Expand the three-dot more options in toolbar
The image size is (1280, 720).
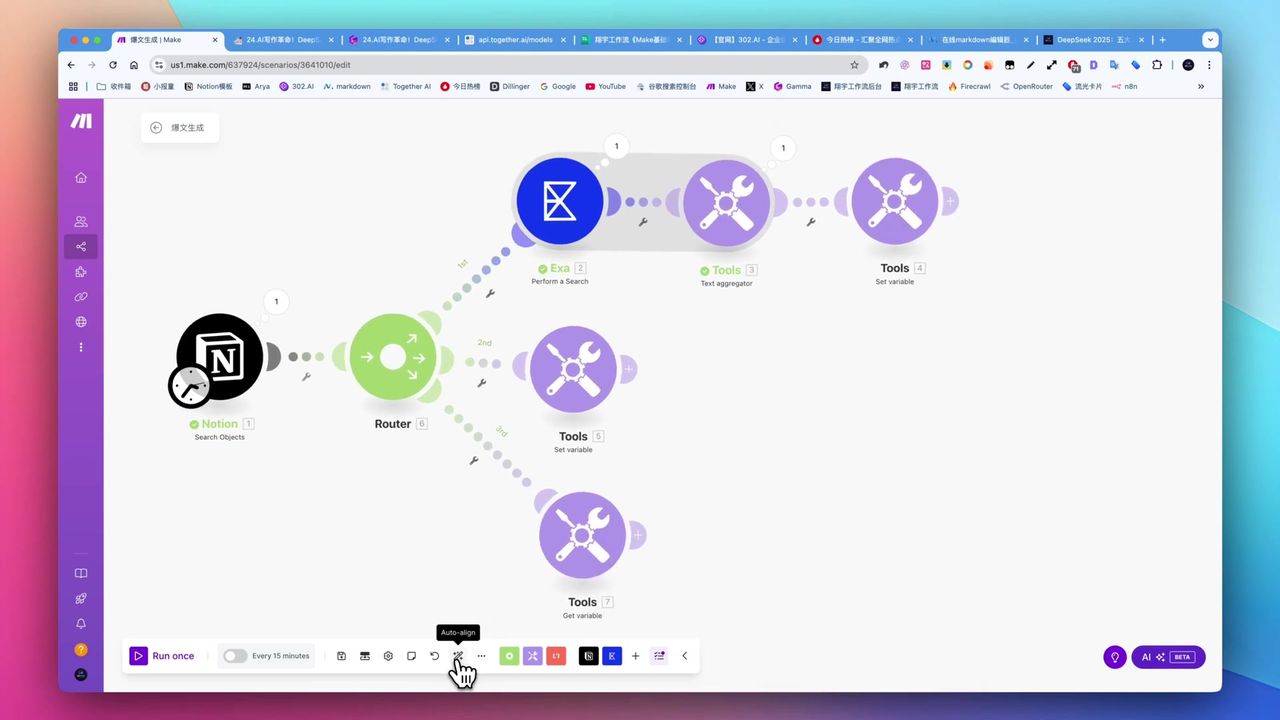click(481, 656)
